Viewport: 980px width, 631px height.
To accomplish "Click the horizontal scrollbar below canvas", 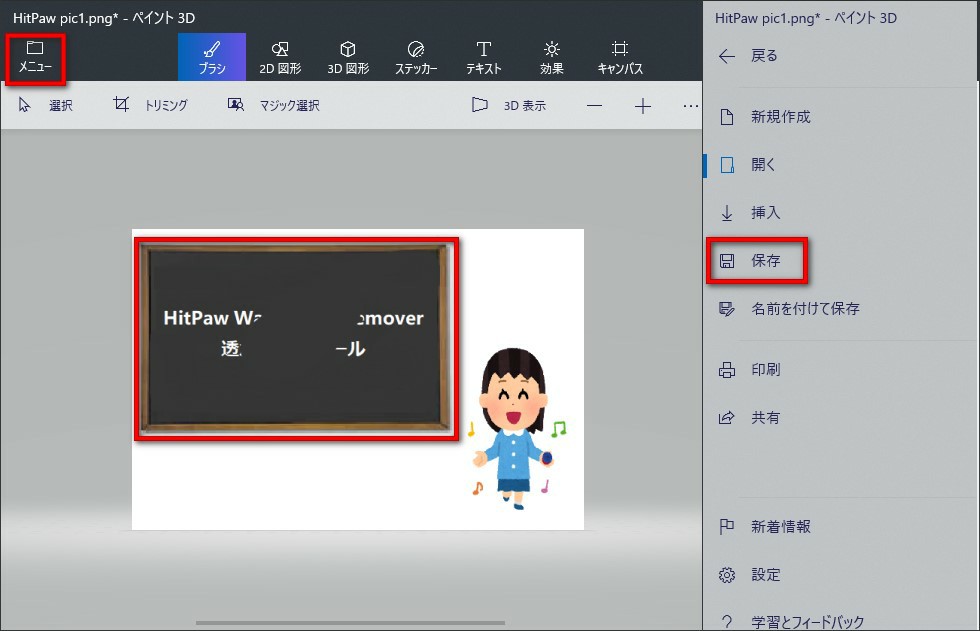I will [x=350, y=623].
